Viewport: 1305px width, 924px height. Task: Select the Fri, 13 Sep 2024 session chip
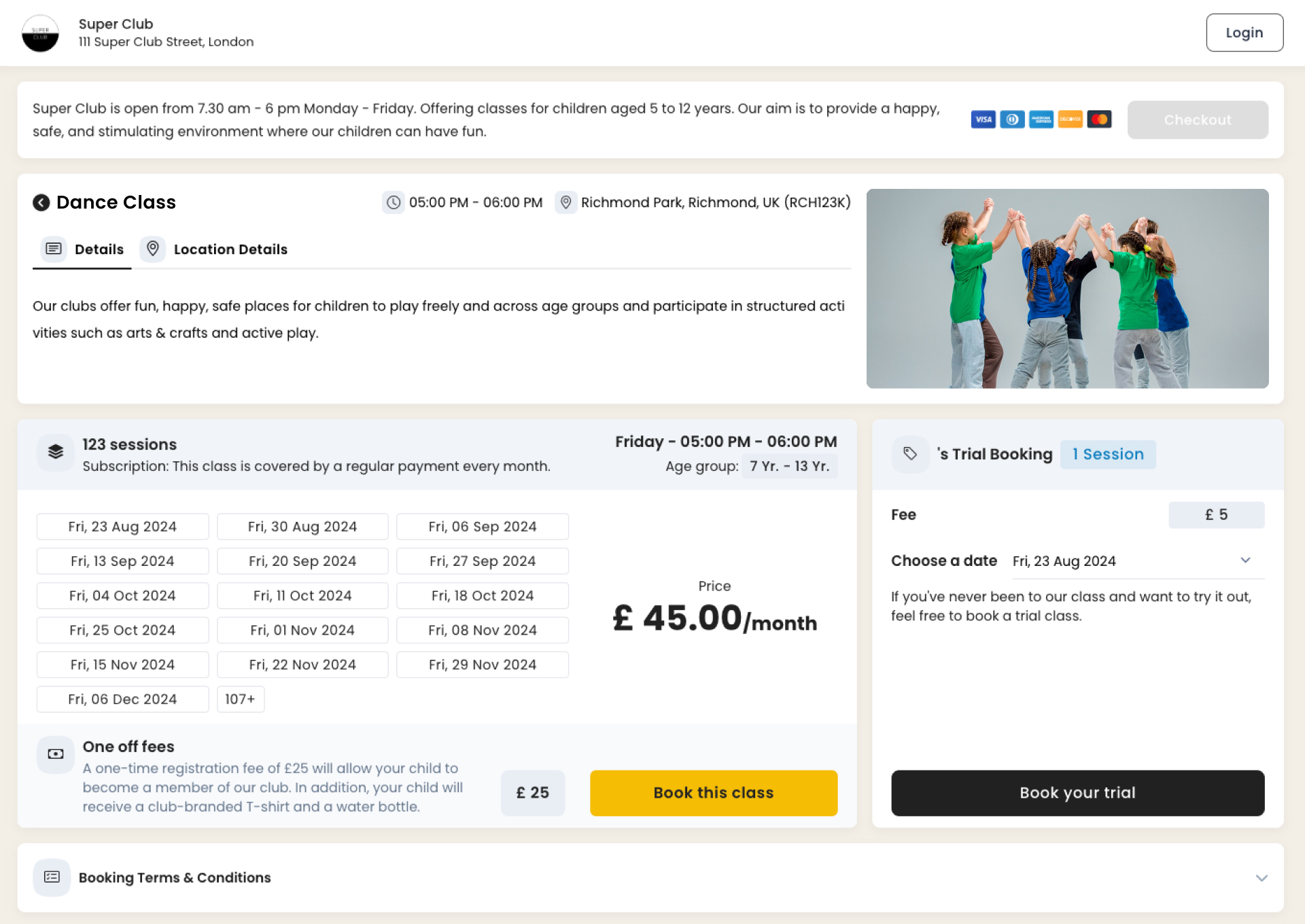[122, 561]
